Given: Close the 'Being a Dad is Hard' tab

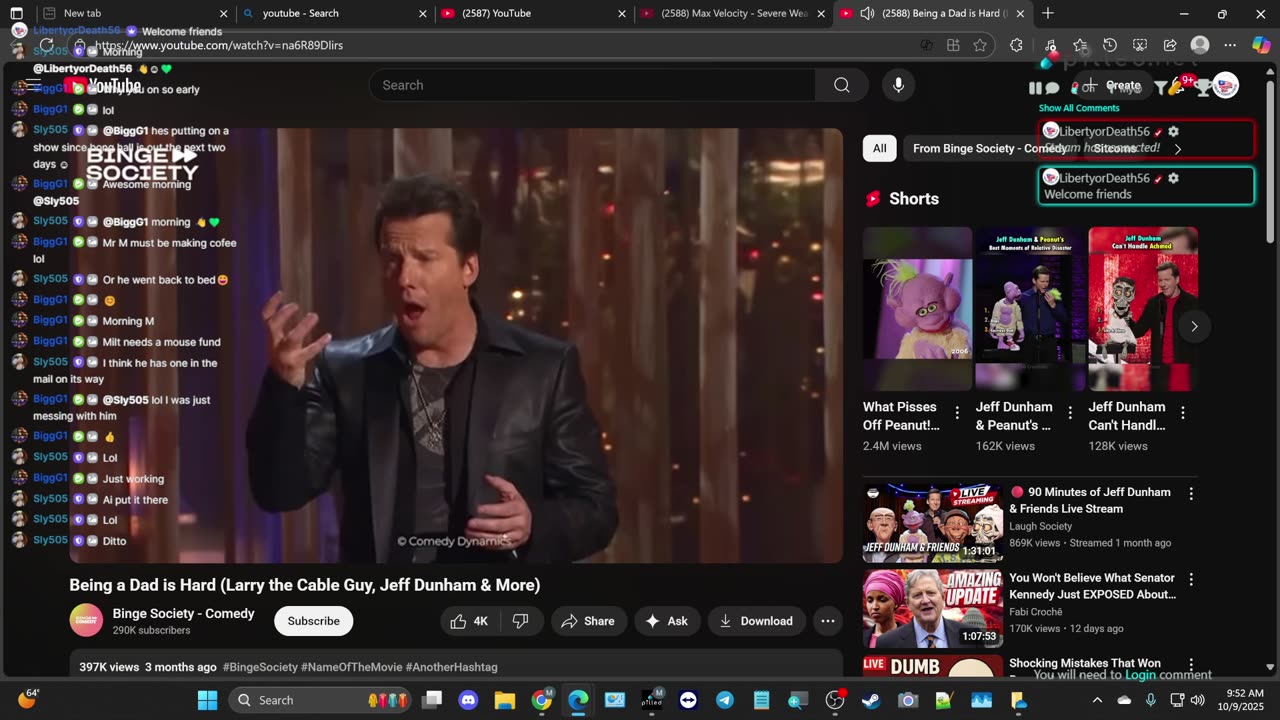Looking at the screenshot, I should click(1020, 13).
